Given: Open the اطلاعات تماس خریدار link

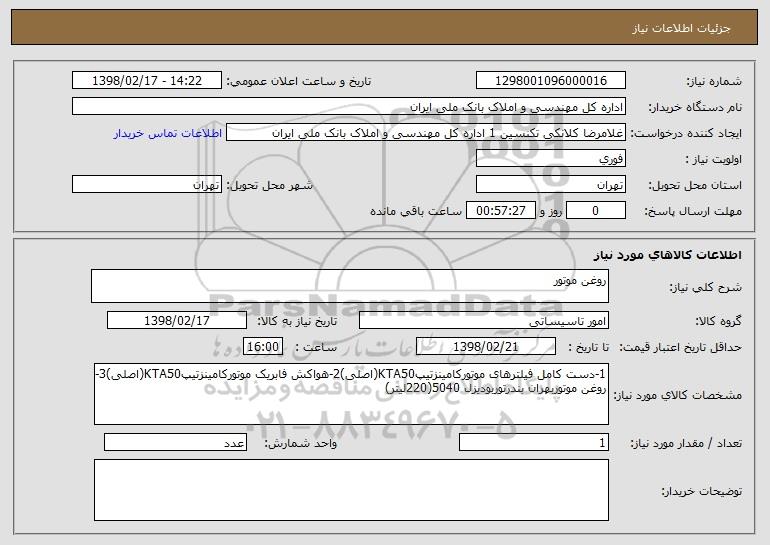Looking at the screenshot, I should pos(168,133).
